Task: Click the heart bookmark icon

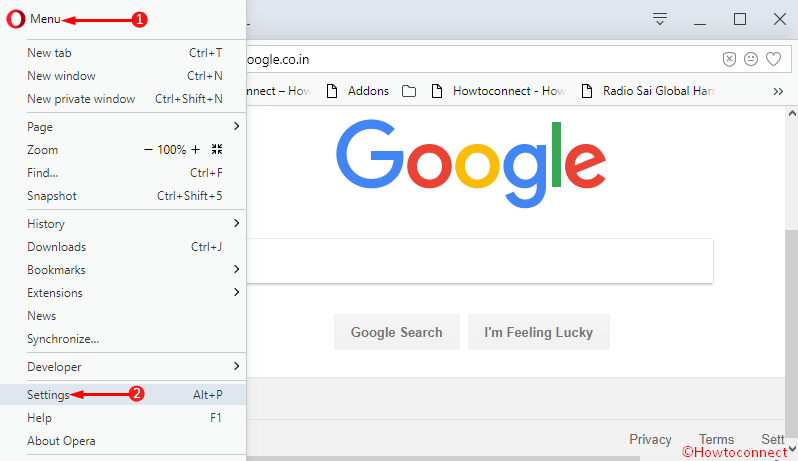Action: pyautogui.click(x=774, y=60)
